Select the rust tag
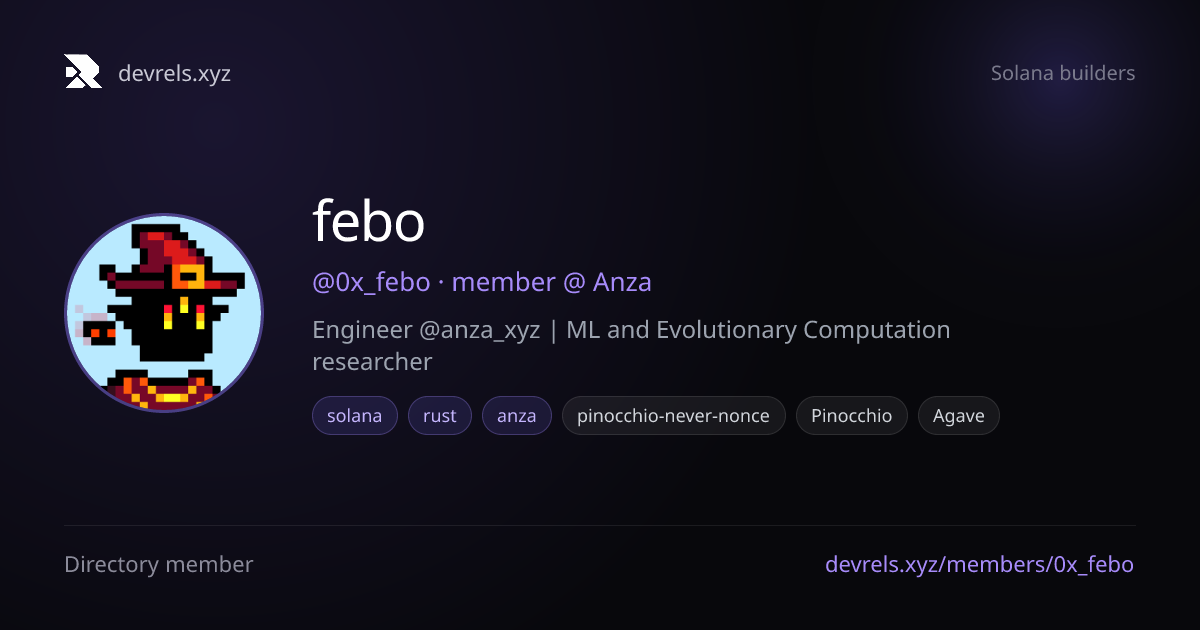Image resolution: width=1200 pixels, height=630 pixels. click(x=440, y=416)
